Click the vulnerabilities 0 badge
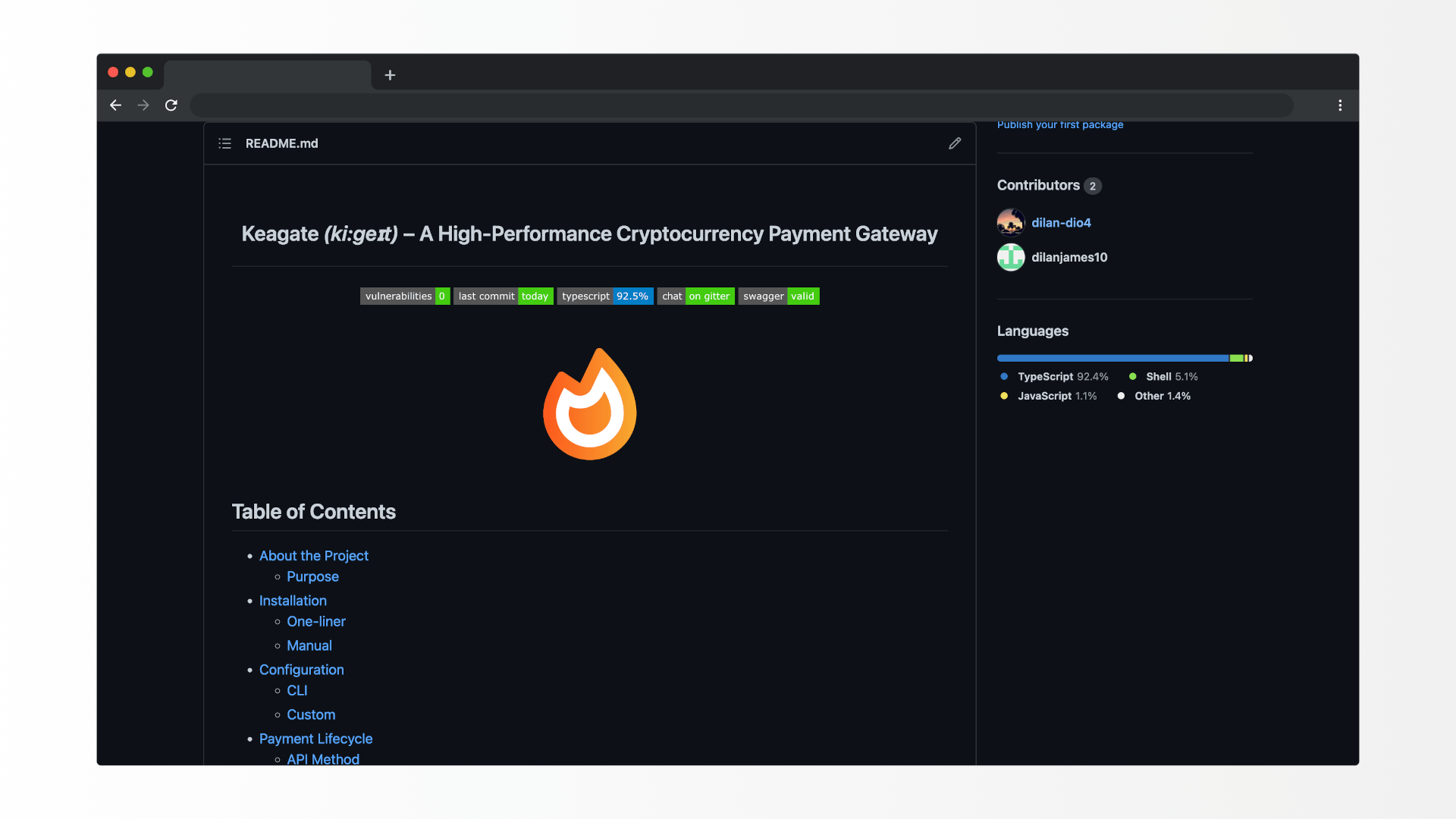The height and width of the screenshot is (819, 1456). point(405,297)
